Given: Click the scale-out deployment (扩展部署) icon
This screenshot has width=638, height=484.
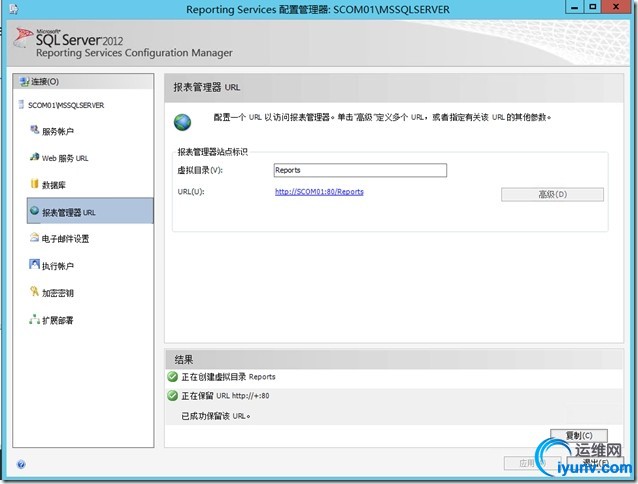Looking at the screenshot, I should [35, 319].
